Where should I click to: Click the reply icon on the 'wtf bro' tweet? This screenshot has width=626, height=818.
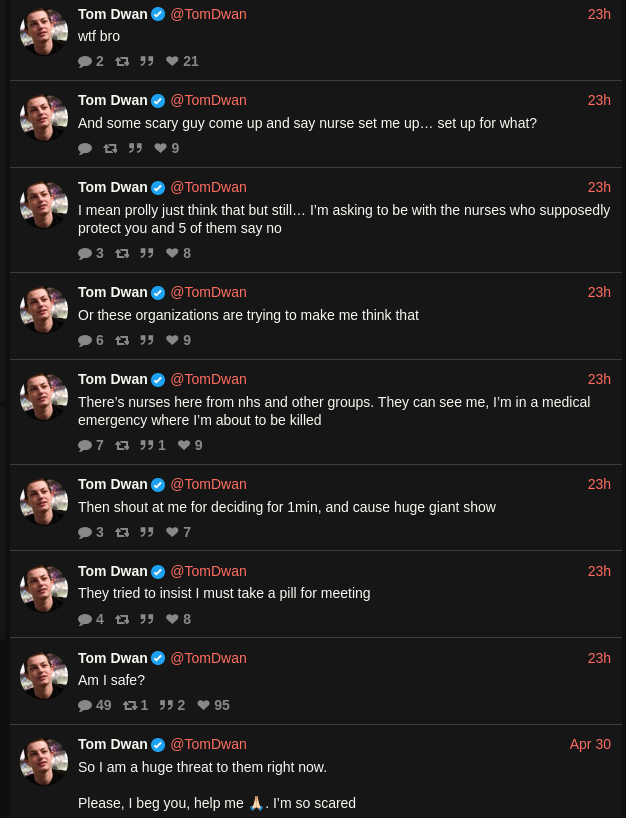pos(85,61)
